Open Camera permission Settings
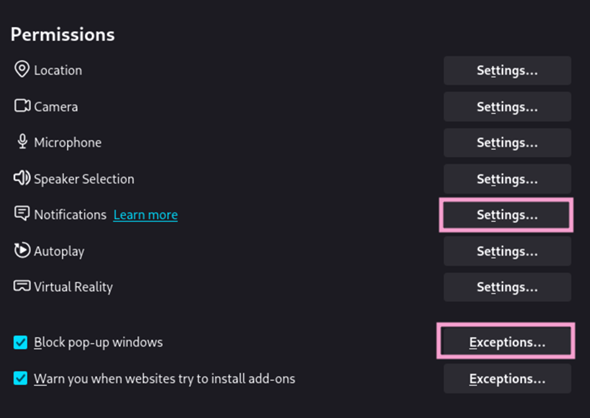The height and width of the screenshot is (418, 590). (x=507, y=107)
